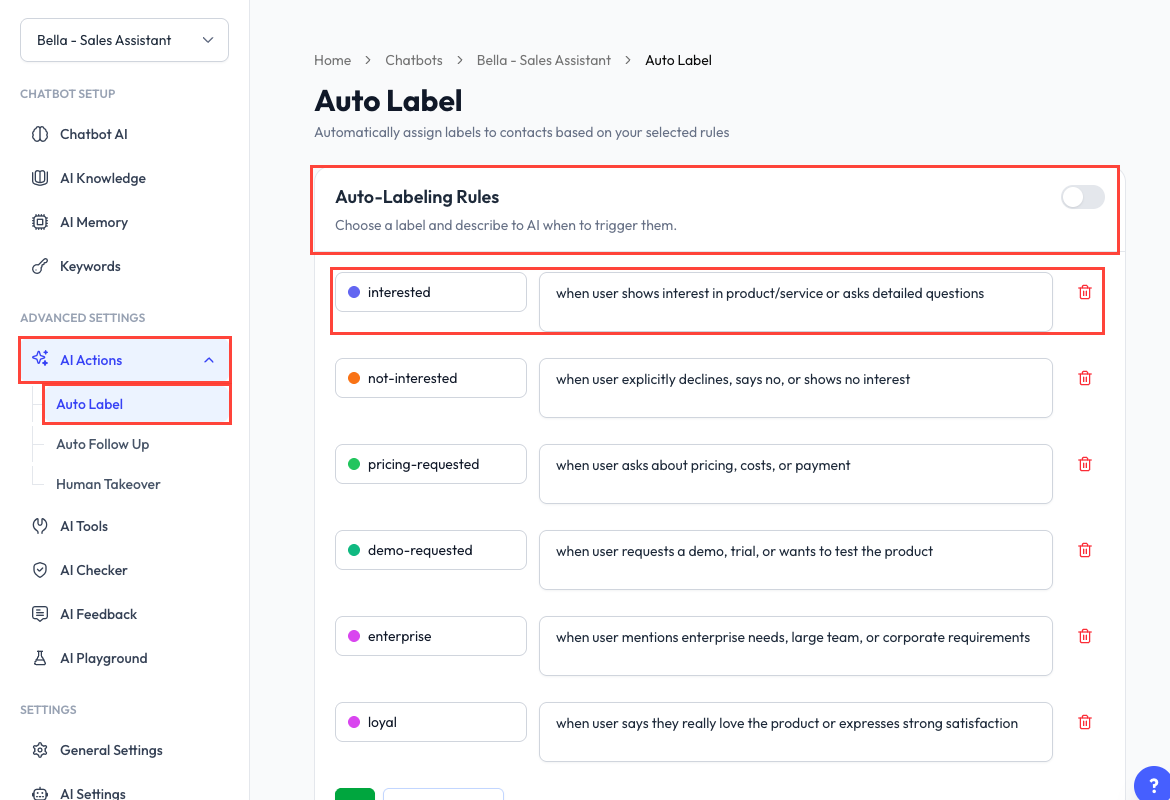Delete the demo-requested label rule
Viewport: 1170px width, 800px height.
click(1085, 550)
